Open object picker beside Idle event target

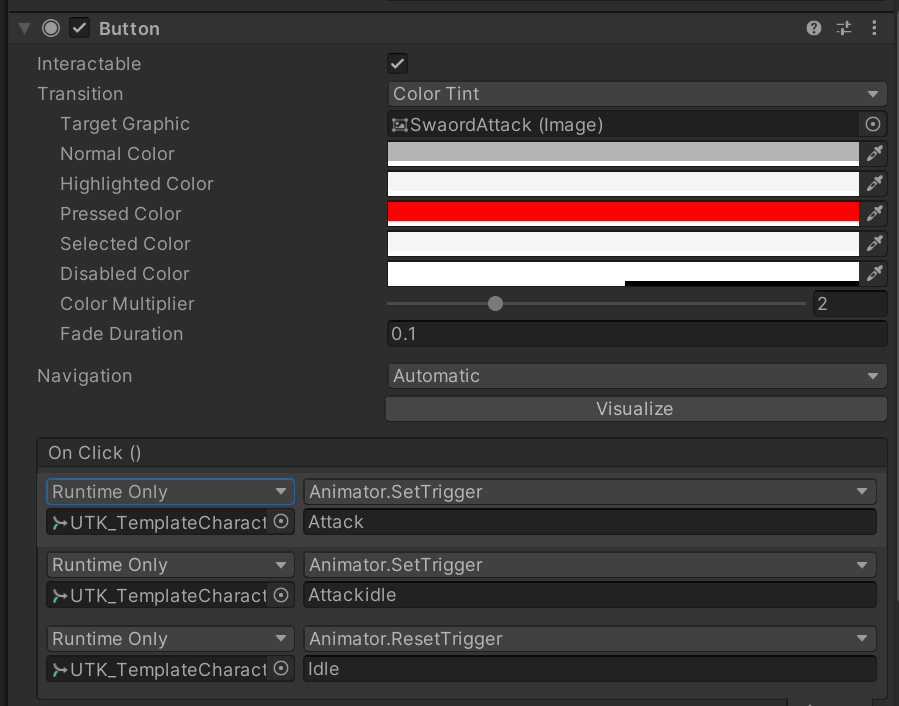(281, 669)
